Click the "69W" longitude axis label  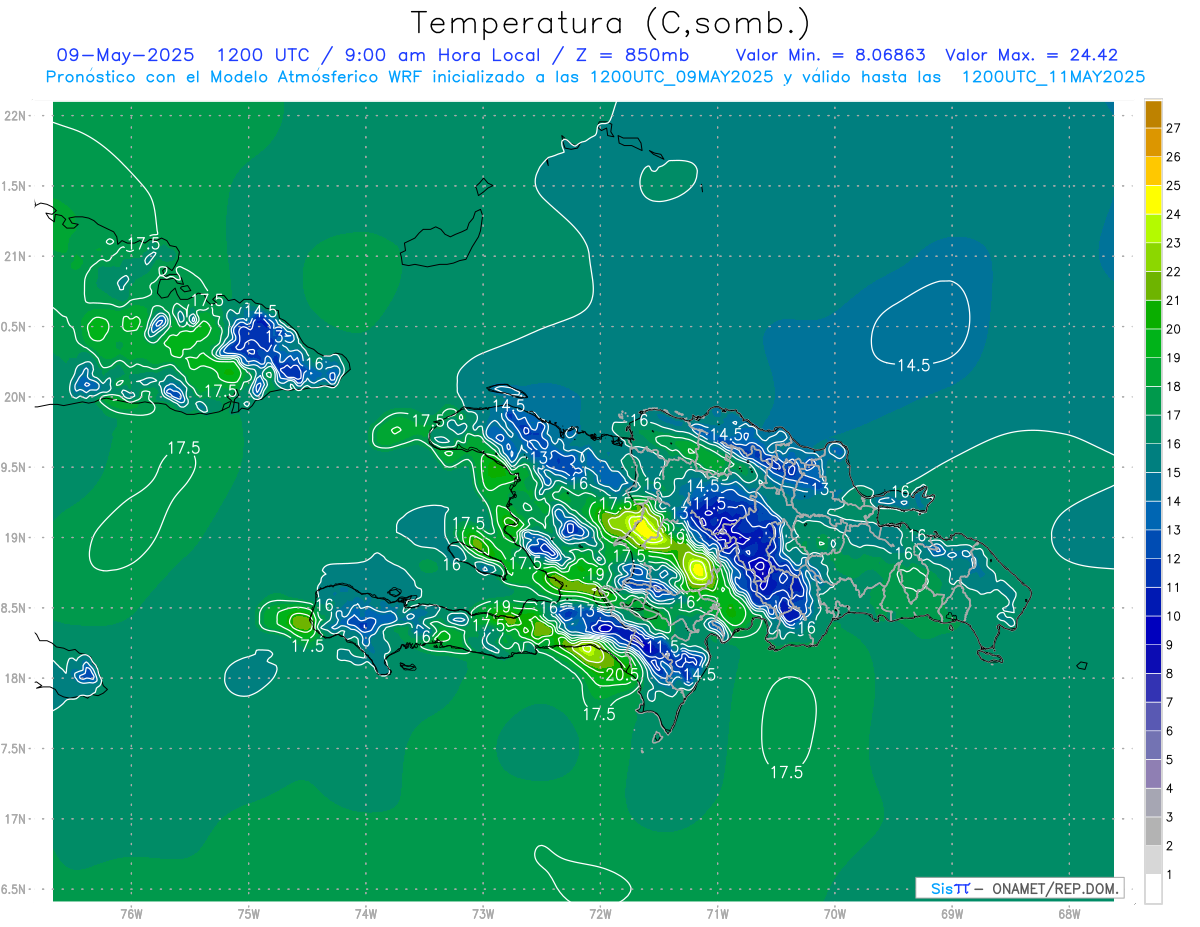pos(951,913)
